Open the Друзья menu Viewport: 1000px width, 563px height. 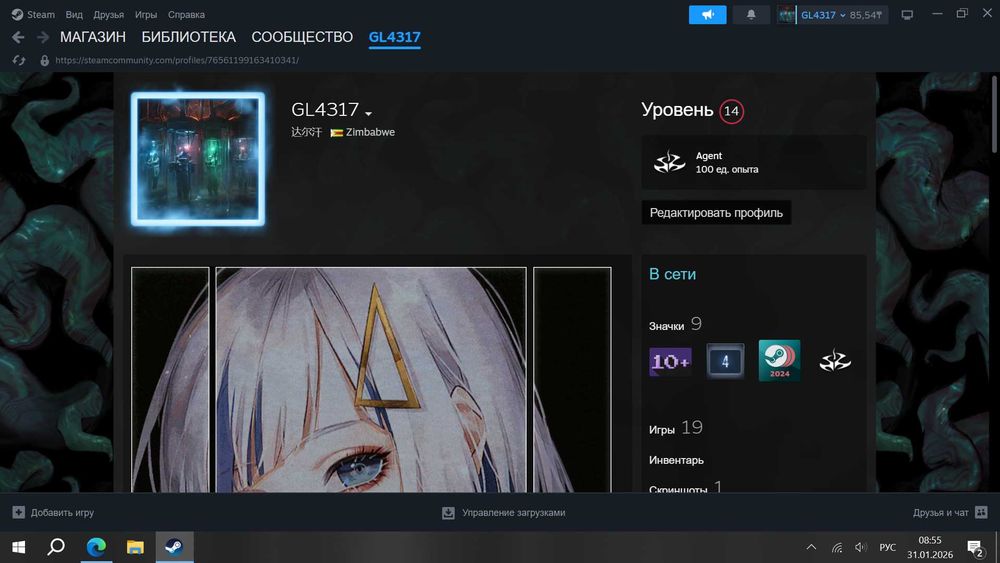(108, 14)
